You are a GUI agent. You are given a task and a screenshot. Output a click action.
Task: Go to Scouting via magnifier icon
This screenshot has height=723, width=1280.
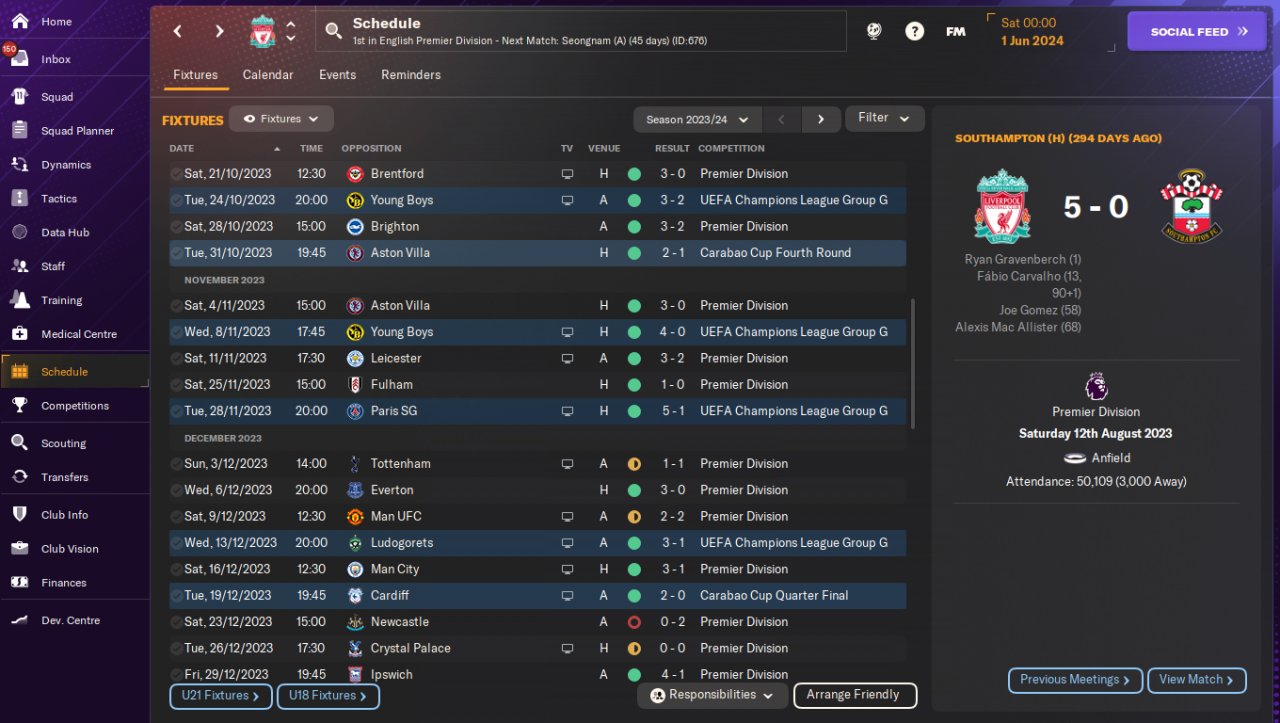(19, 443)
